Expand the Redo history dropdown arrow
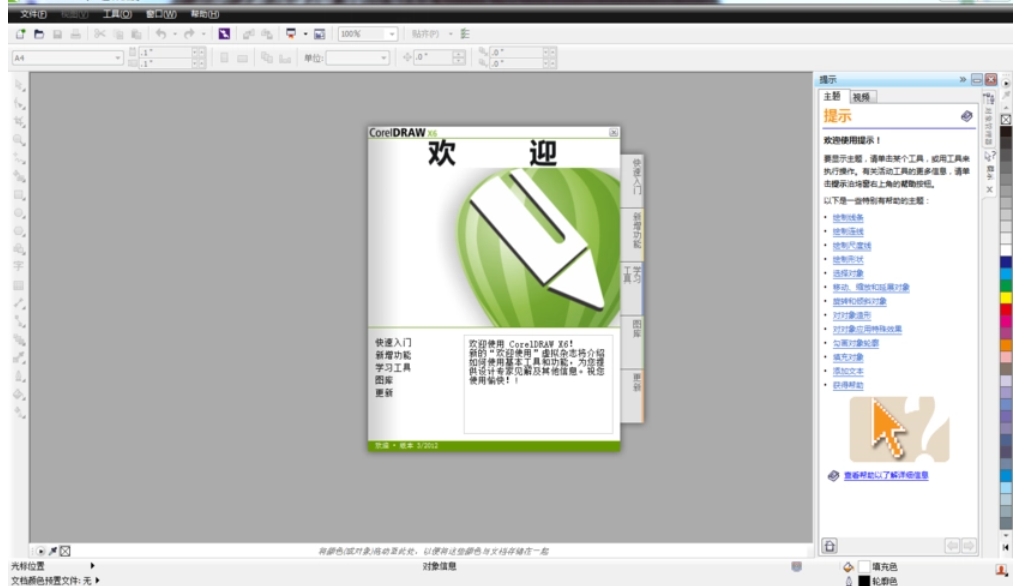 pos(203,34)
